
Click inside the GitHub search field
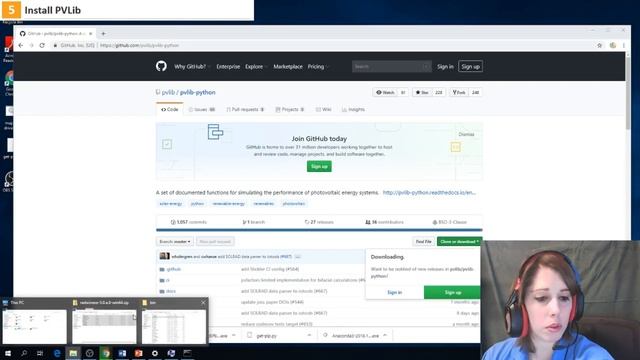pos(391,67)
